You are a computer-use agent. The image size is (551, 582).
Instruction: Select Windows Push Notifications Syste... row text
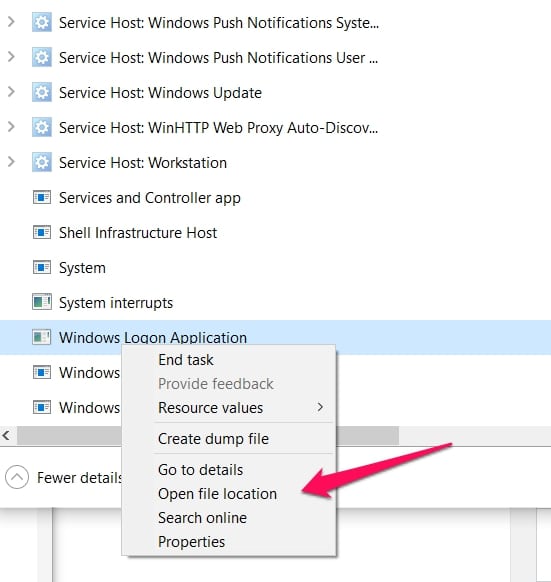coord(219,23)
